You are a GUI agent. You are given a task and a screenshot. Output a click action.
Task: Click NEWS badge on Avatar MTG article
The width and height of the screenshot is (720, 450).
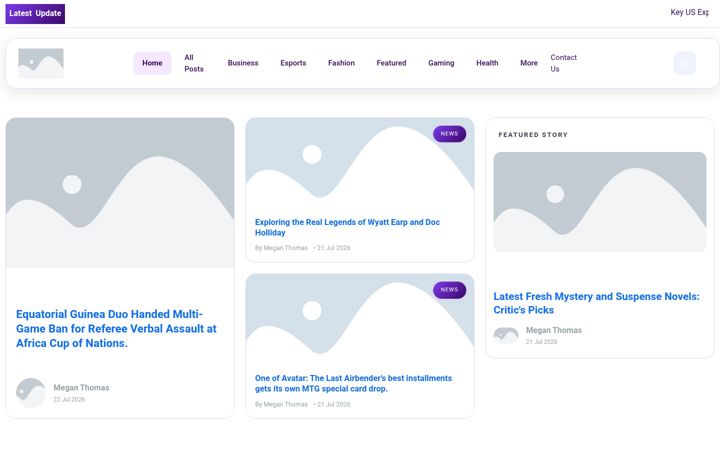click(x=450, y=290)
